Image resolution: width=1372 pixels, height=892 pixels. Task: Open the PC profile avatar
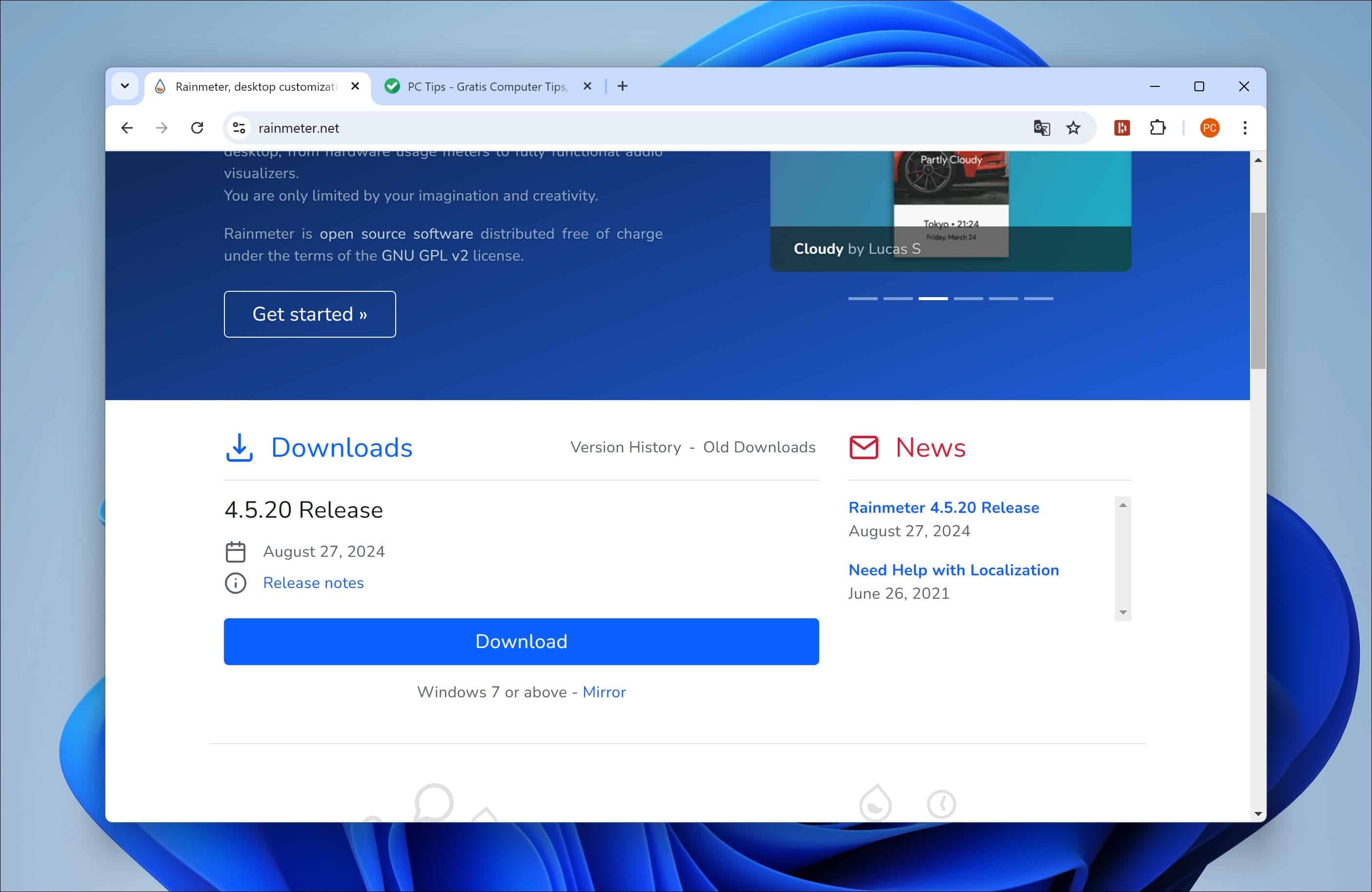click(x=1210, y=128)
